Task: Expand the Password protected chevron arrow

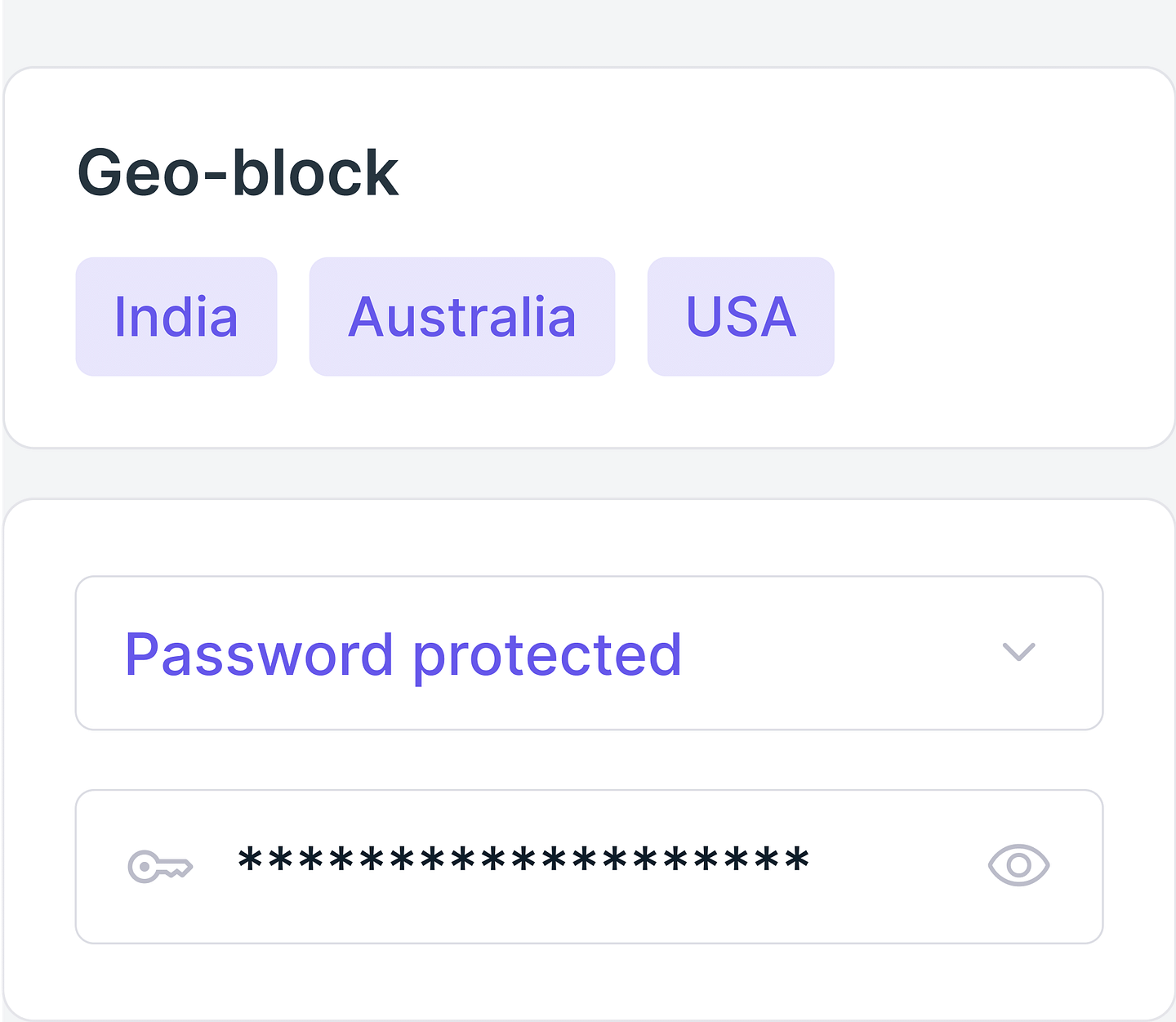Action: (x=1018, y=652)
